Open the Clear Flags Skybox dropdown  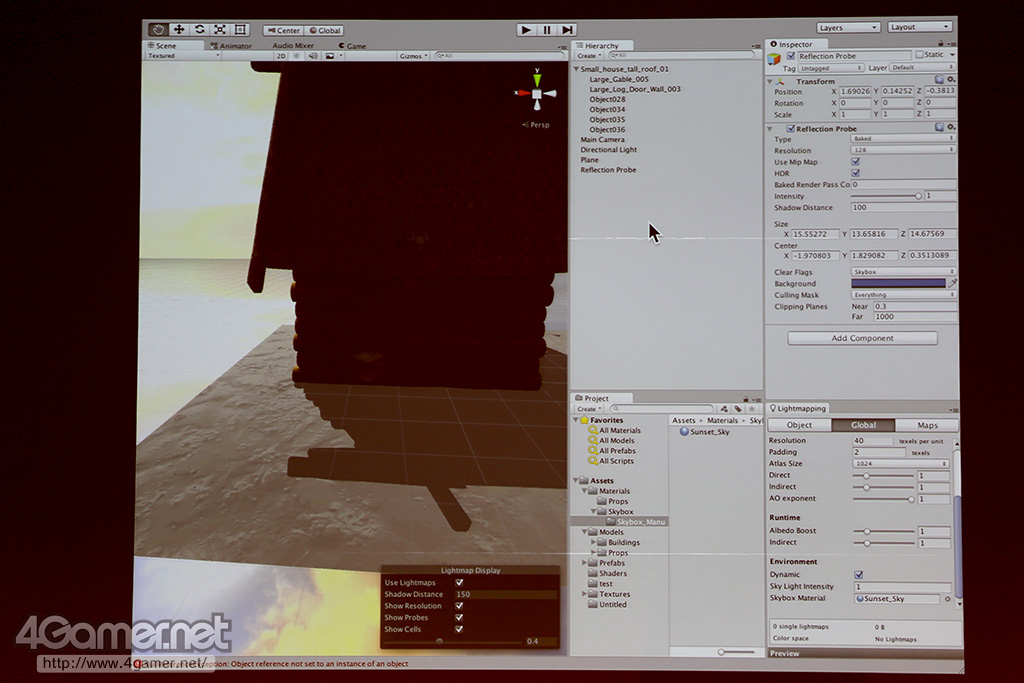(x=902, y=272)
